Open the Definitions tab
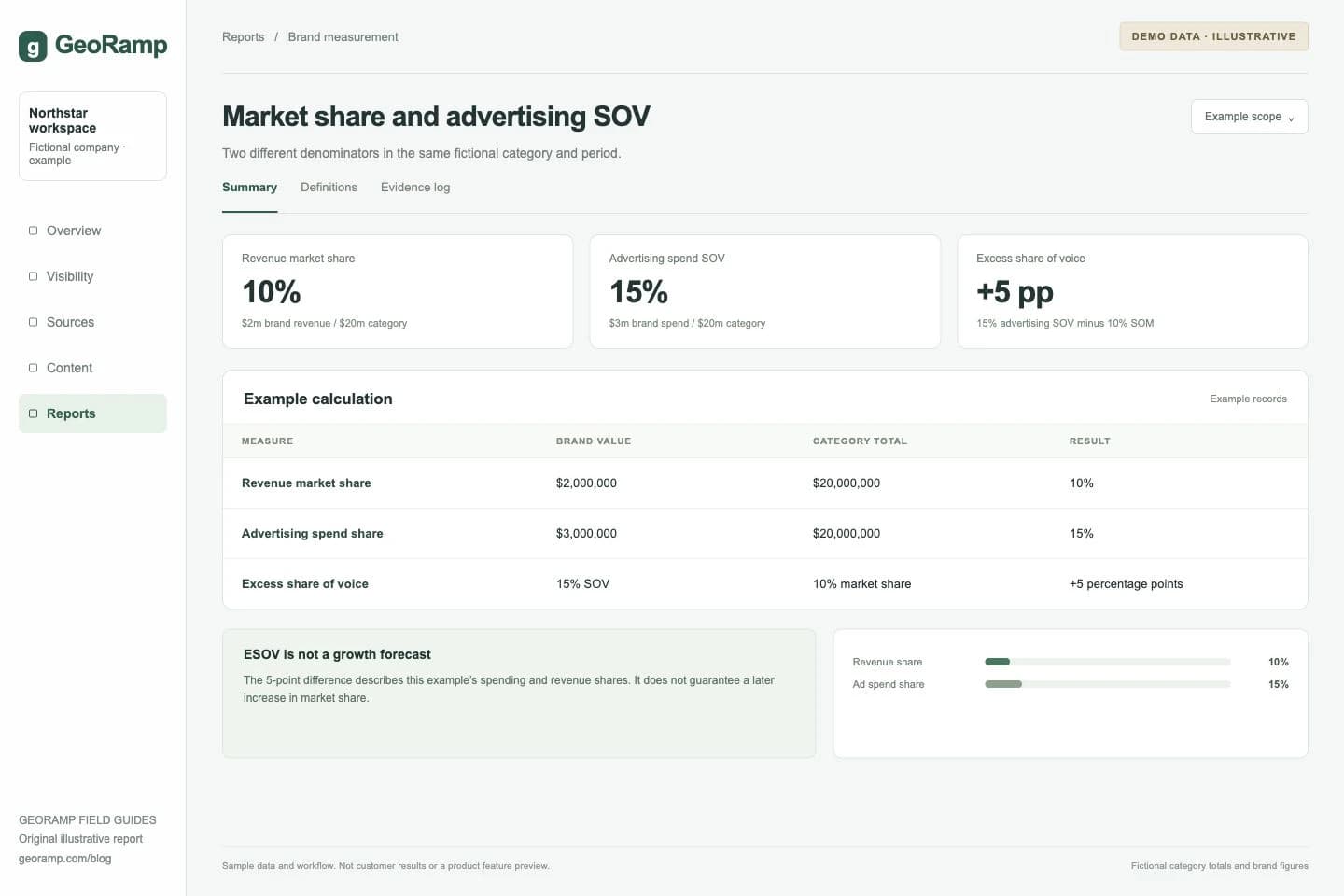This screenshot has height=896, width=1344. (x=329, y=188)
